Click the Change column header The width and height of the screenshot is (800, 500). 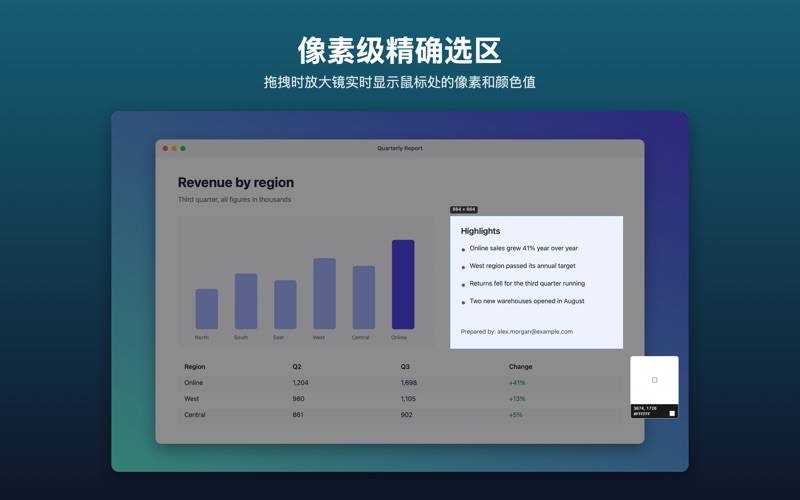tap(520, 367)
